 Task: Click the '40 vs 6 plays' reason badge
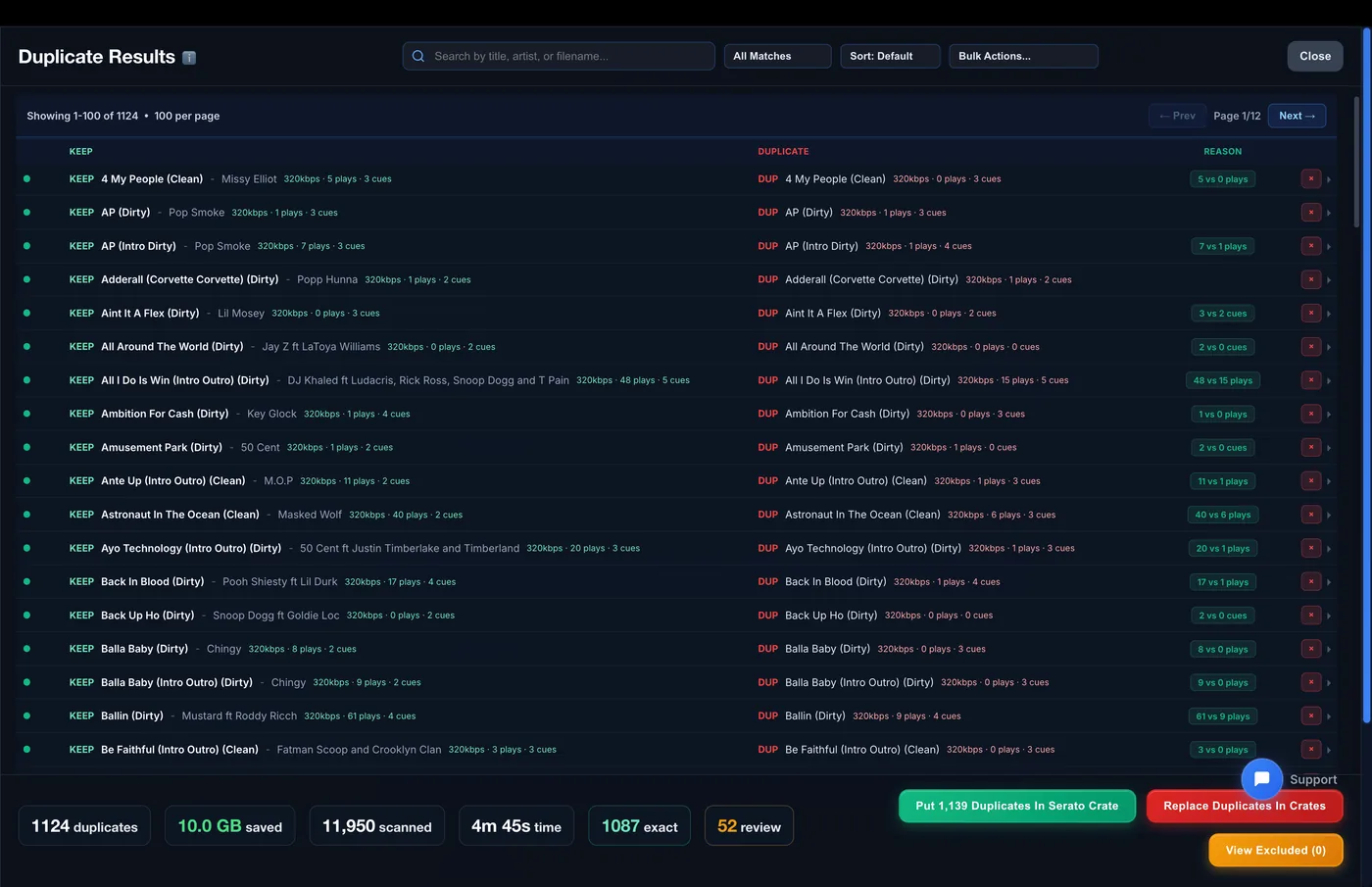(x=1223, y=515)
